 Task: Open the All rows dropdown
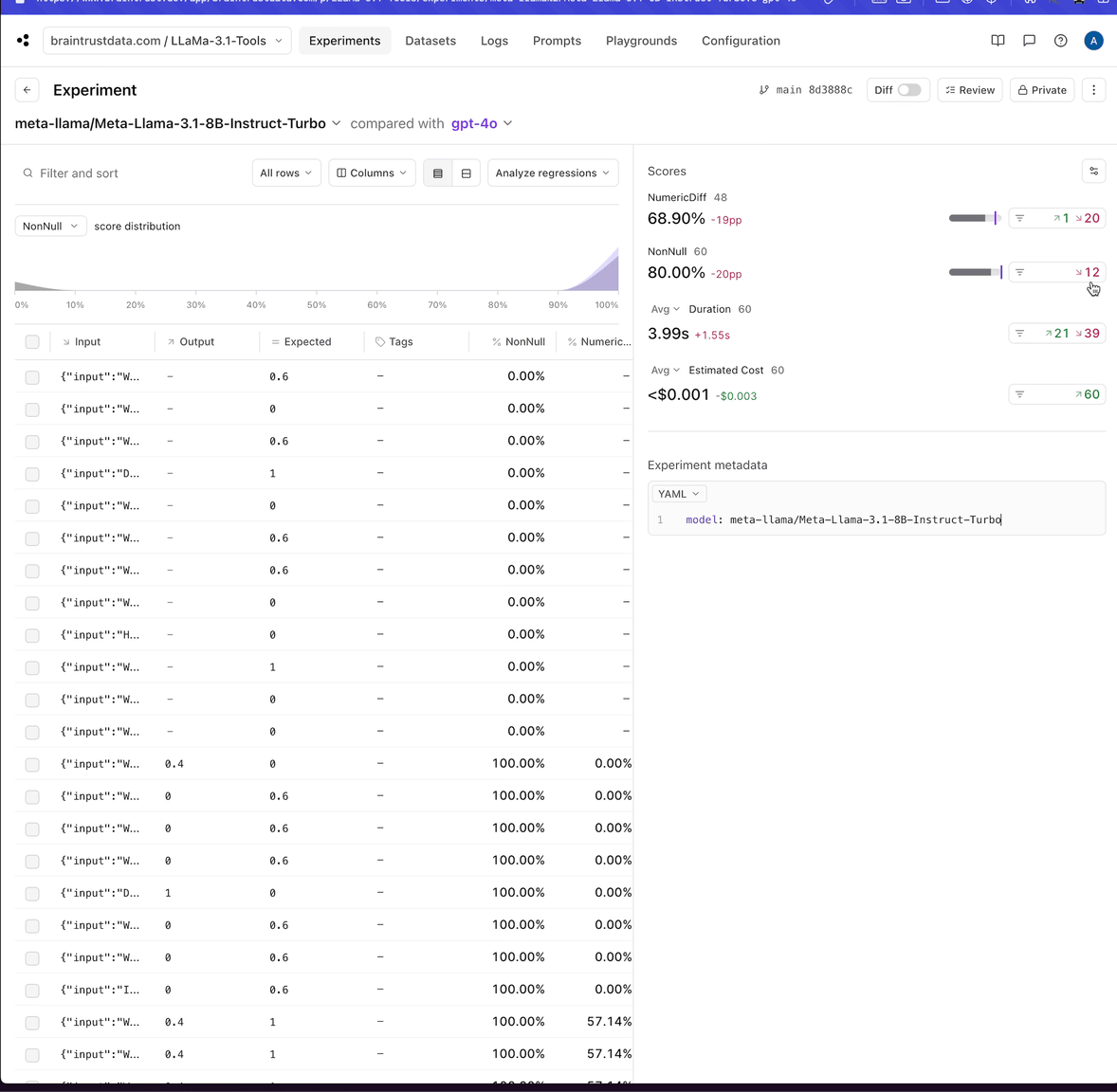tap(285, 173)
